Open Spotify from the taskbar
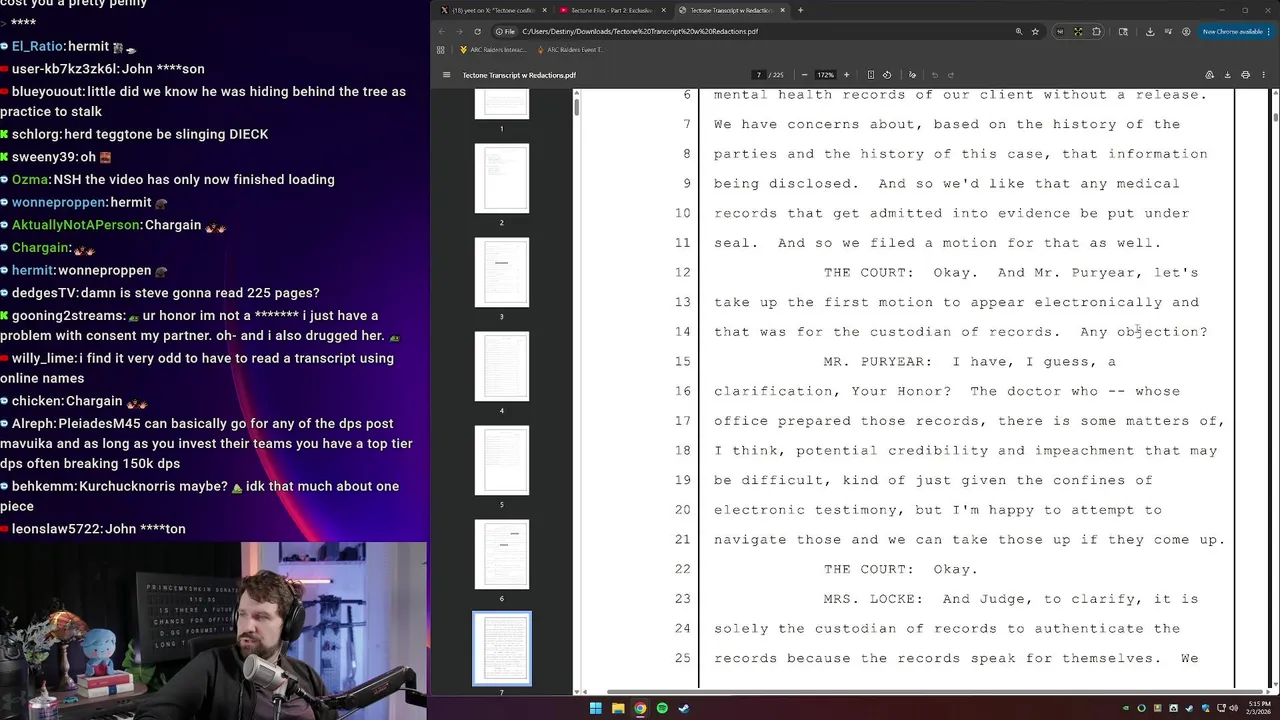 point(662,708)
